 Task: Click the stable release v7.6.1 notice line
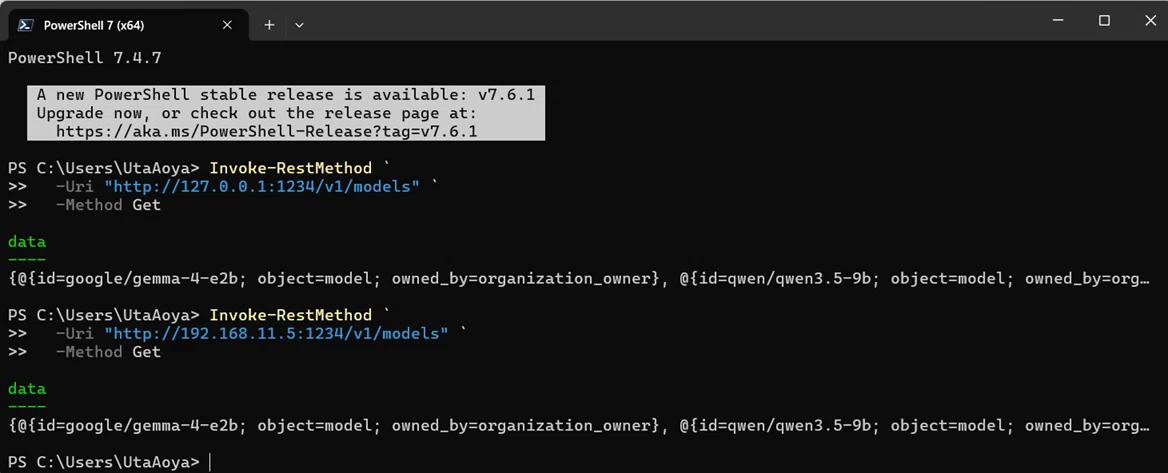click(x=285, y=95)
